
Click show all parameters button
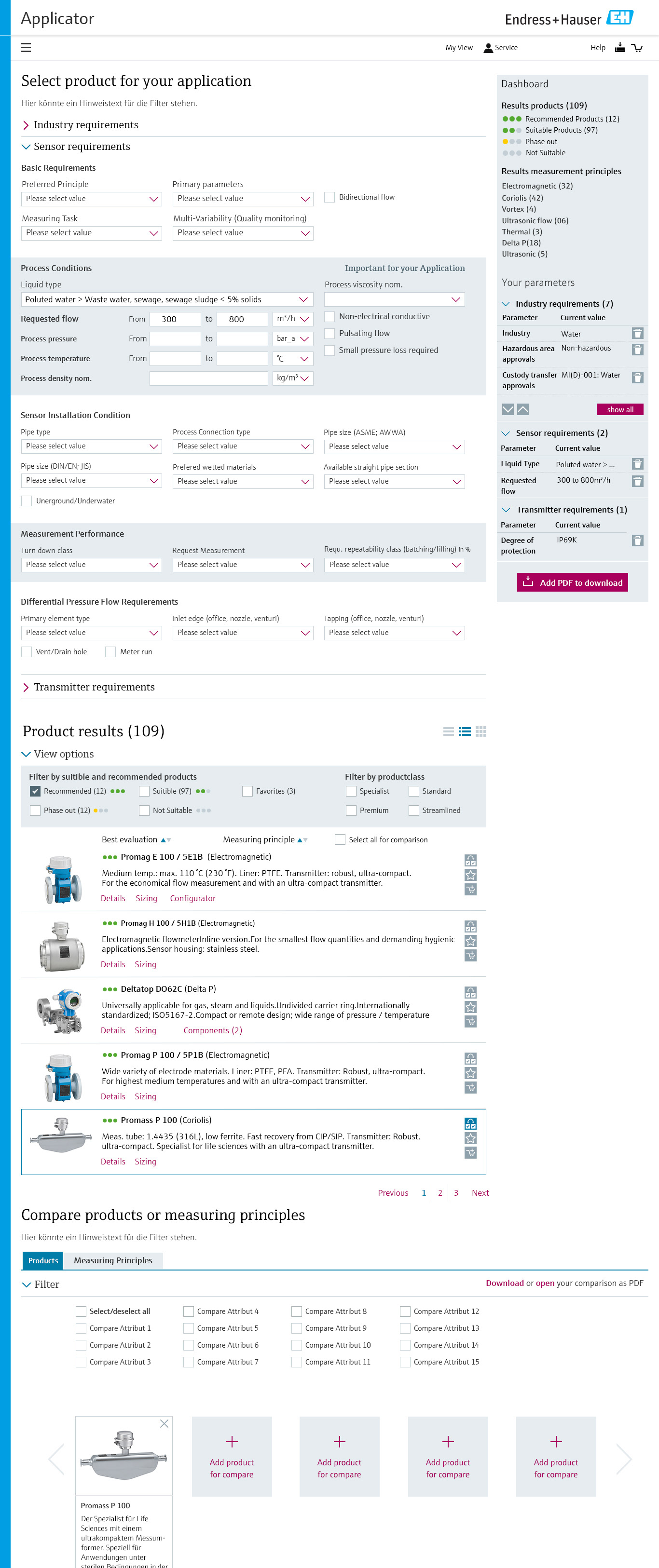(619, 410)
